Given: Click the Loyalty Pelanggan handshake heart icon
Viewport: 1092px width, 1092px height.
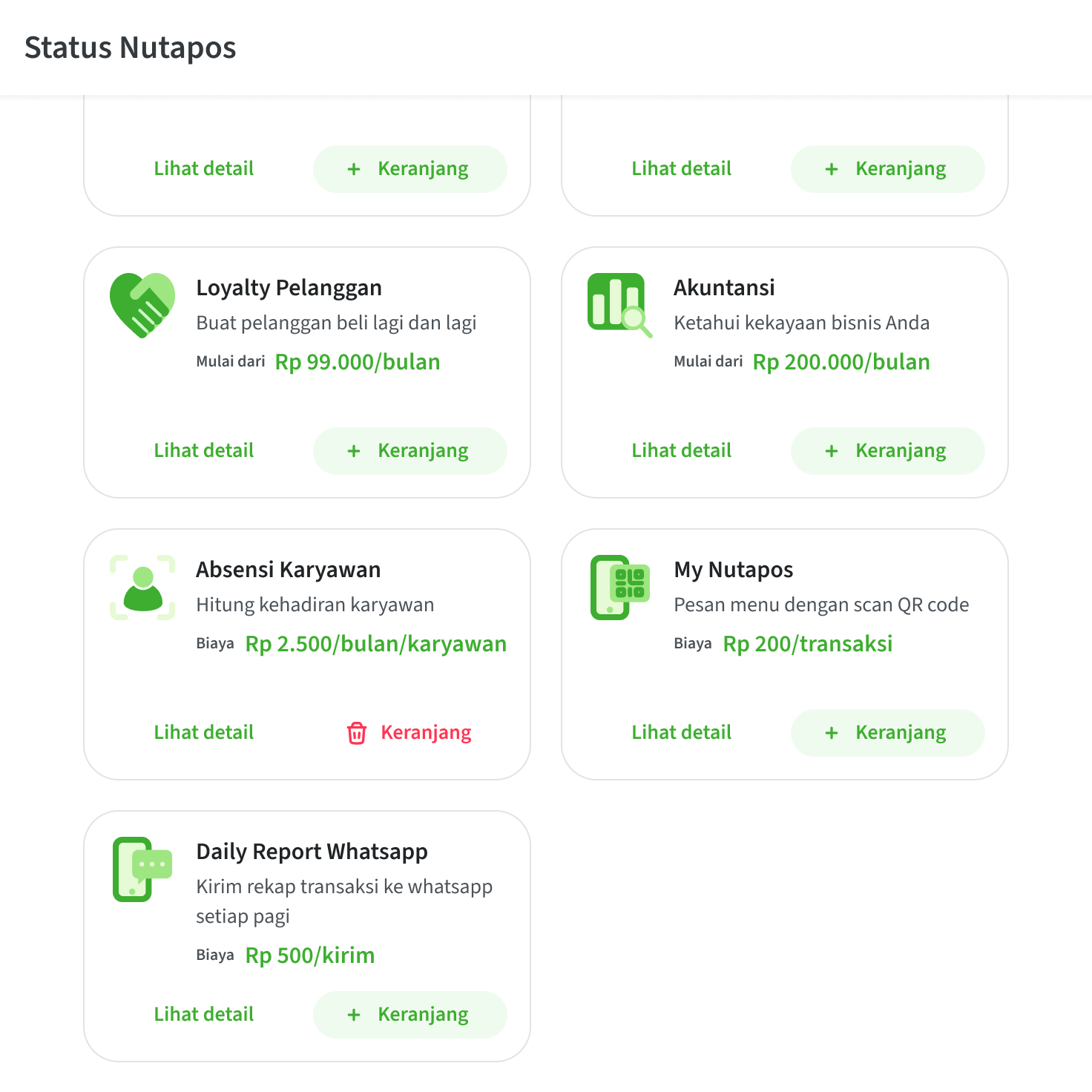Looking at the screenshot, I should point(142,305).
